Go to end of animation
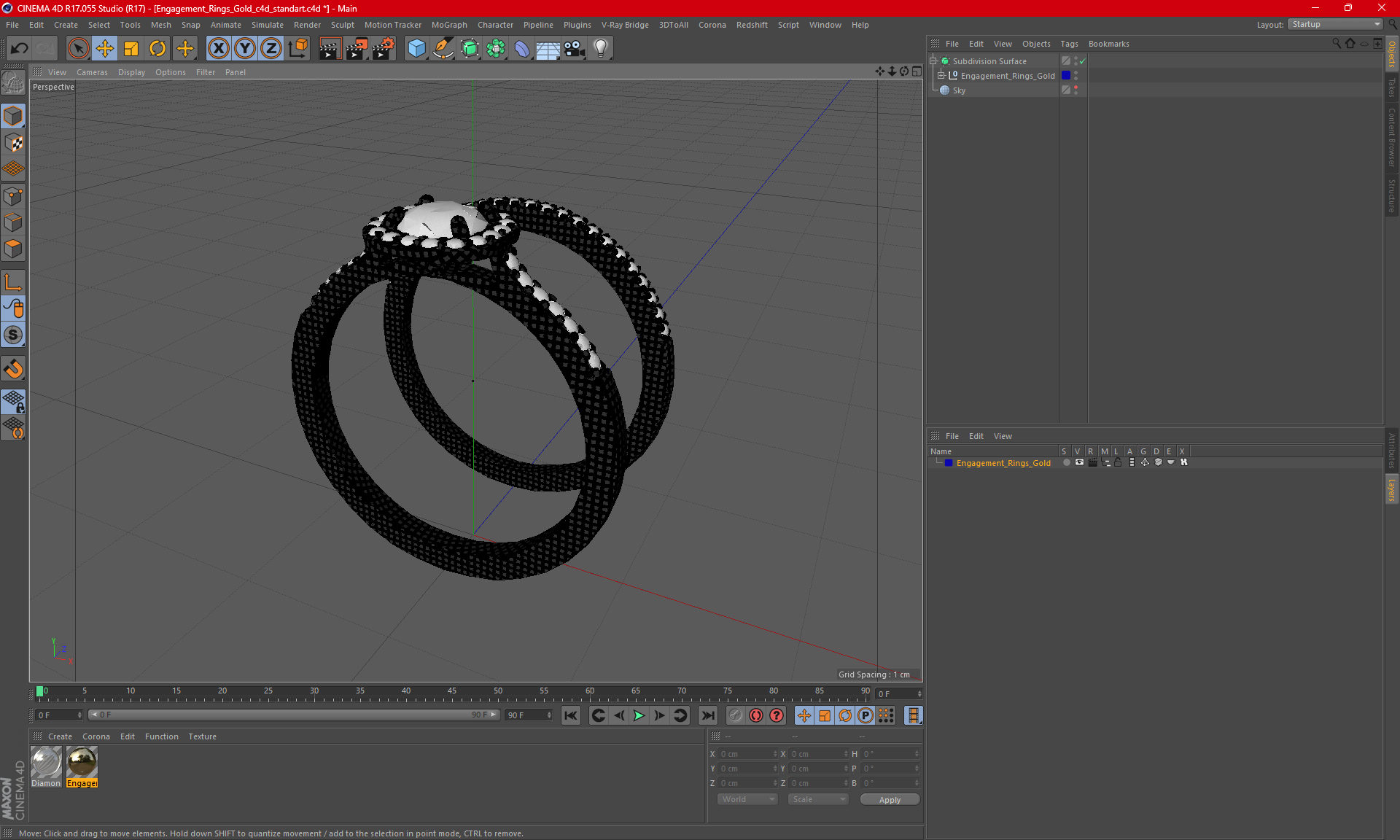Viewport: 1400px width, 840px height. pyautogui.click(x=707, y=716)
